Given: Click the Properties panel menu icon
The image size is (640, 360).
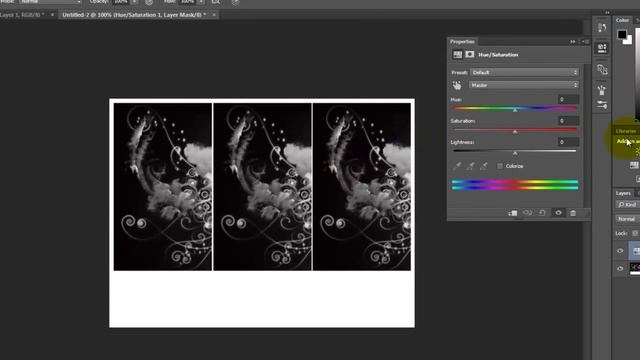Looking at the screenshot, I should 585,42.
